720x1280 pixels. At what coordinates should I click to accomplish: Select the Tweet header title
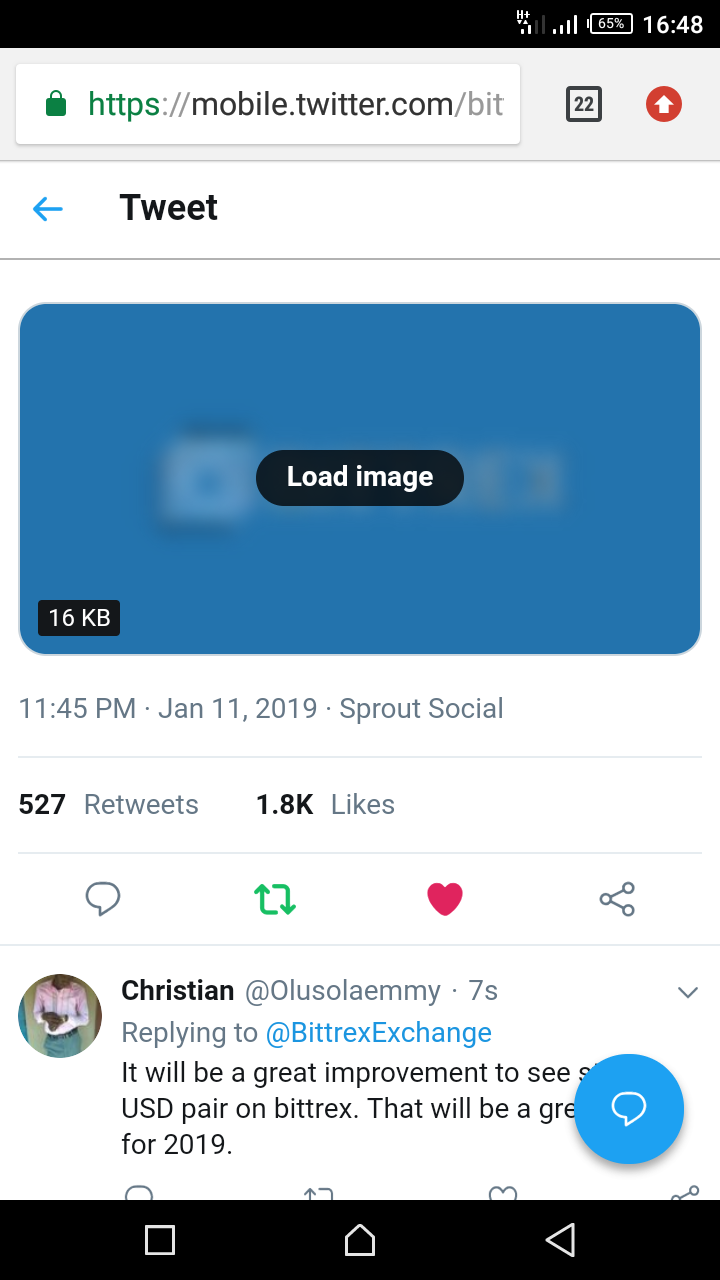[x=168, y=207]
